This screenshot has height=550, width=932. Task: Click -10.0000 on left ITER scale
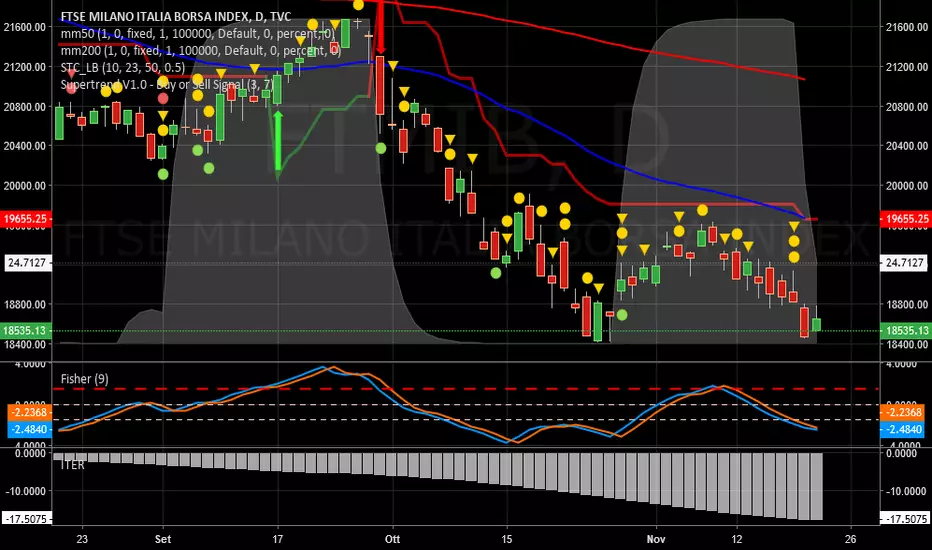(26, 491)
